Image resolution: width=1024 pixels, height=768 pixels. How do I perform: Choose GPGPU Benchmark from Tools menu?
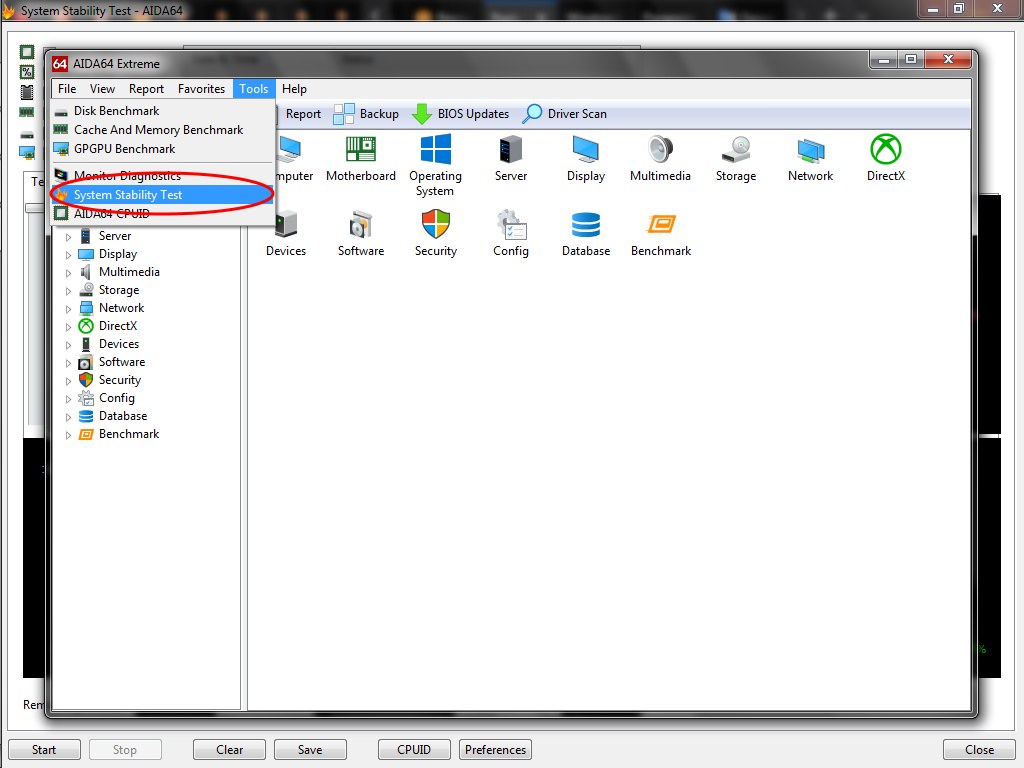click(162, 149)
